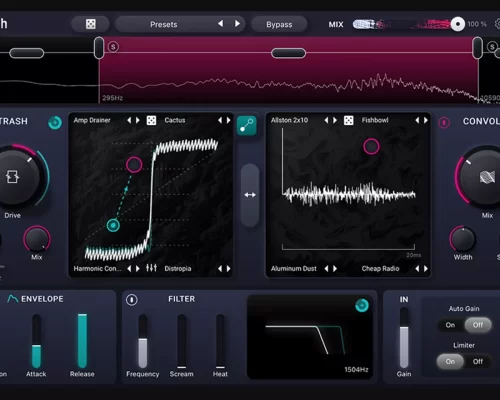Screen dimensions: 500x400
Task: Load the previous preset with left arrow
Action: click(x=220, y=24)
